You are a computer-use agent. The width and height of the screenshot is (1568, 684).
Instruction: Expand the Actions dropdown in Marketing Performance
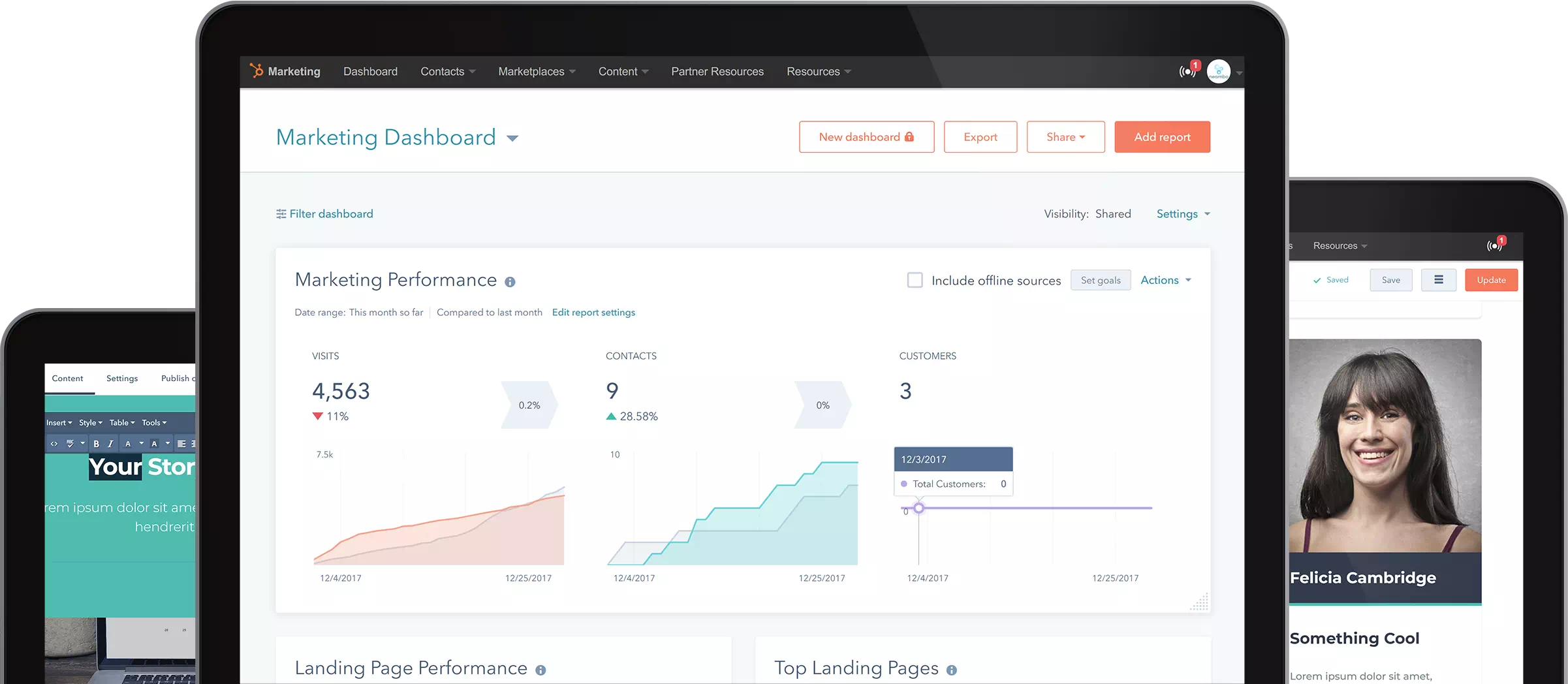(x=1165, y=280)
